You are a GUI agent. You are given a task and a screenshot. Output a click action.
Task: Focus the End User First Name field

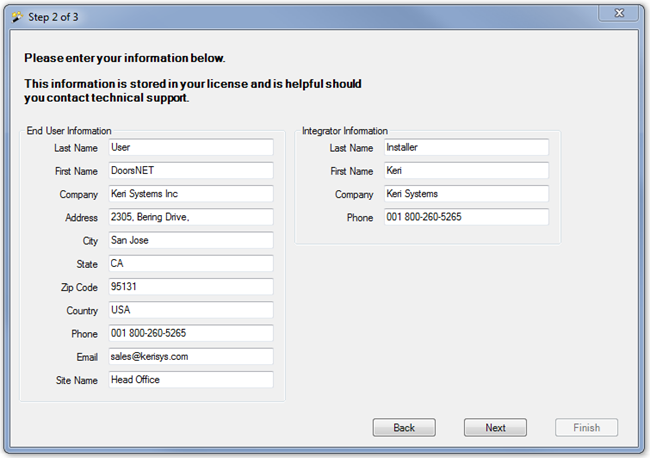[190, 171]
